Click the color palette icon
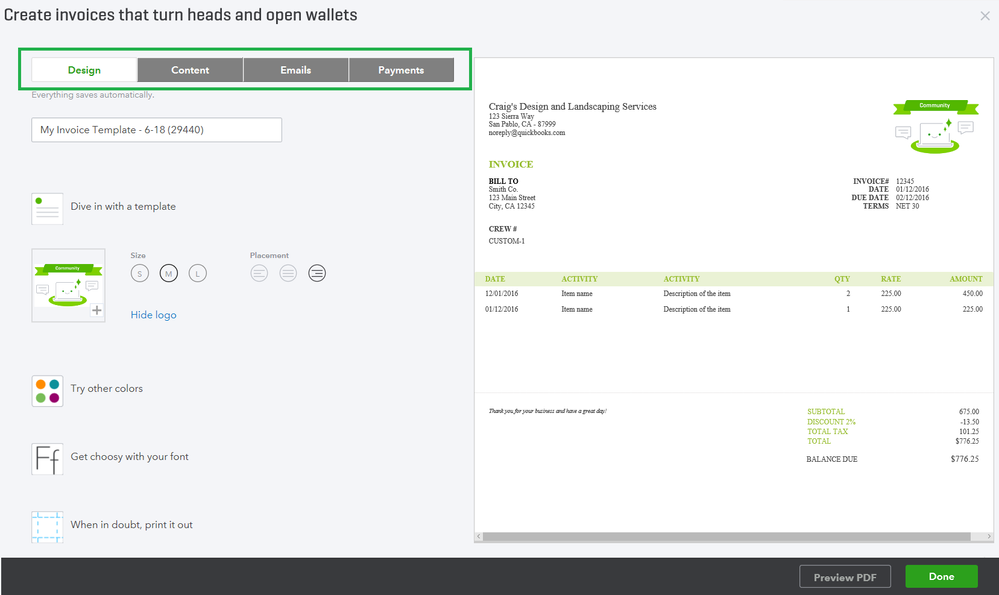The width and height of the screenshot is (999, 595). point(47,390)
